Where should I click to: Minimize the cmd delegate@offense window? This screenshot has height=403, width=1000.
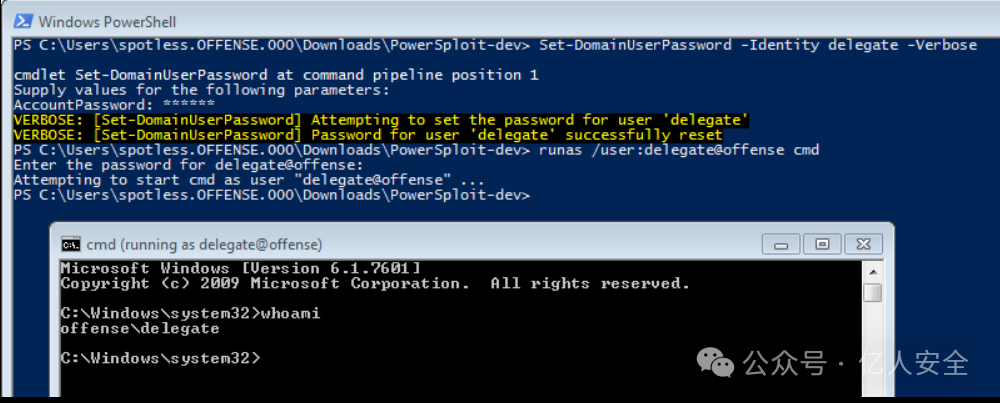[x=781, y=244]
